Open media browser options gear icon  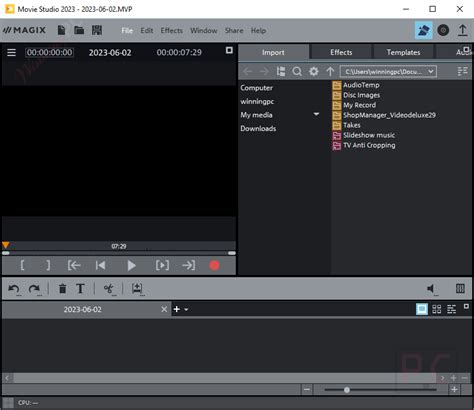pos(313,71)
